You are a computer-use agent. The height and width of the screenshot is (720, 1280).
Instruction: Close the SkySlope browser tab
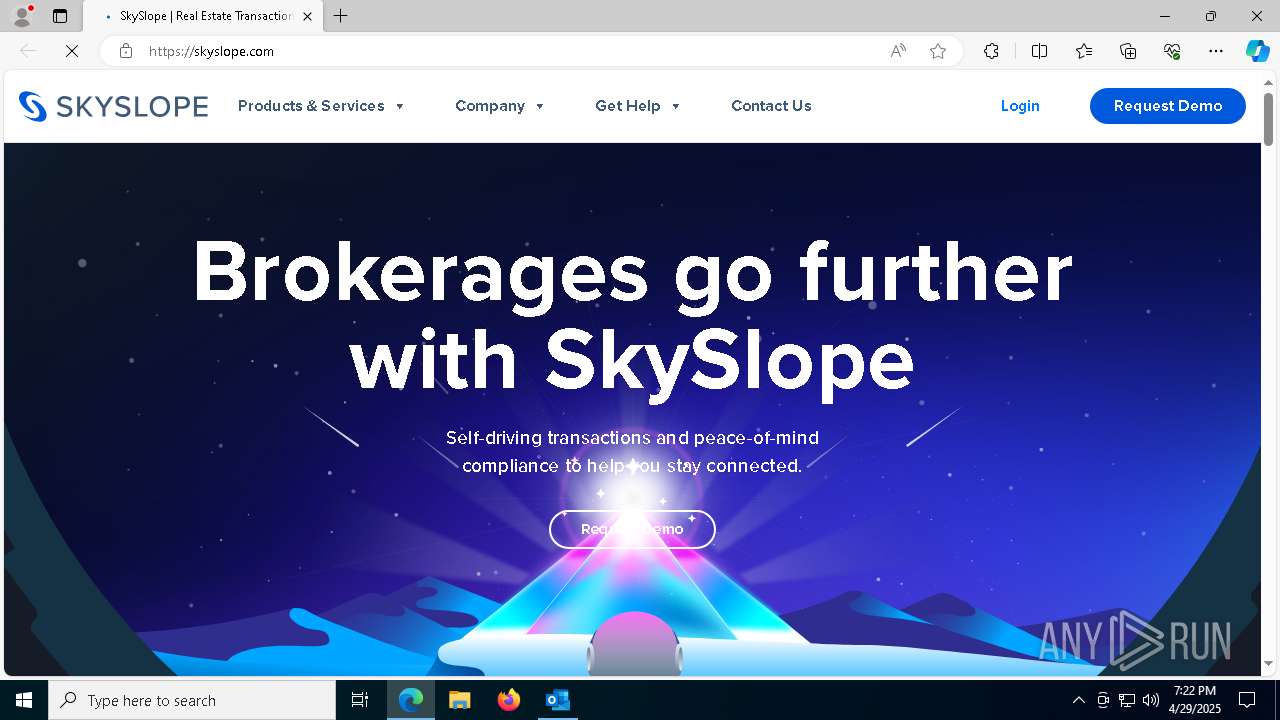307,16
